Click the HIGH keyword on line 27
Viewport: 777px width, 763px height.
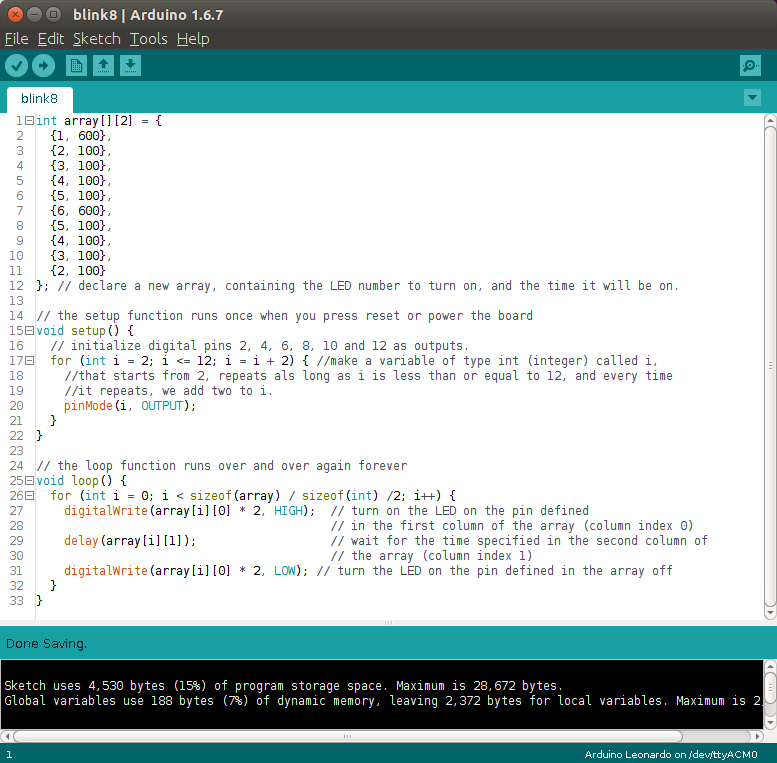(x=288, y=511)
